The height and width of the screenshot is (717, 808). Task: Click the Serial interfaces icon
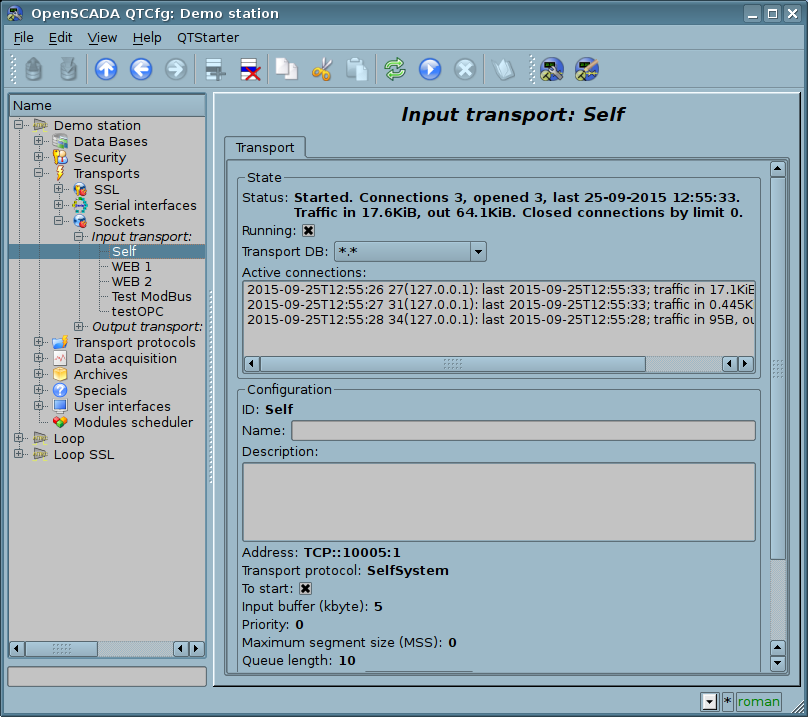click(80, 205)
